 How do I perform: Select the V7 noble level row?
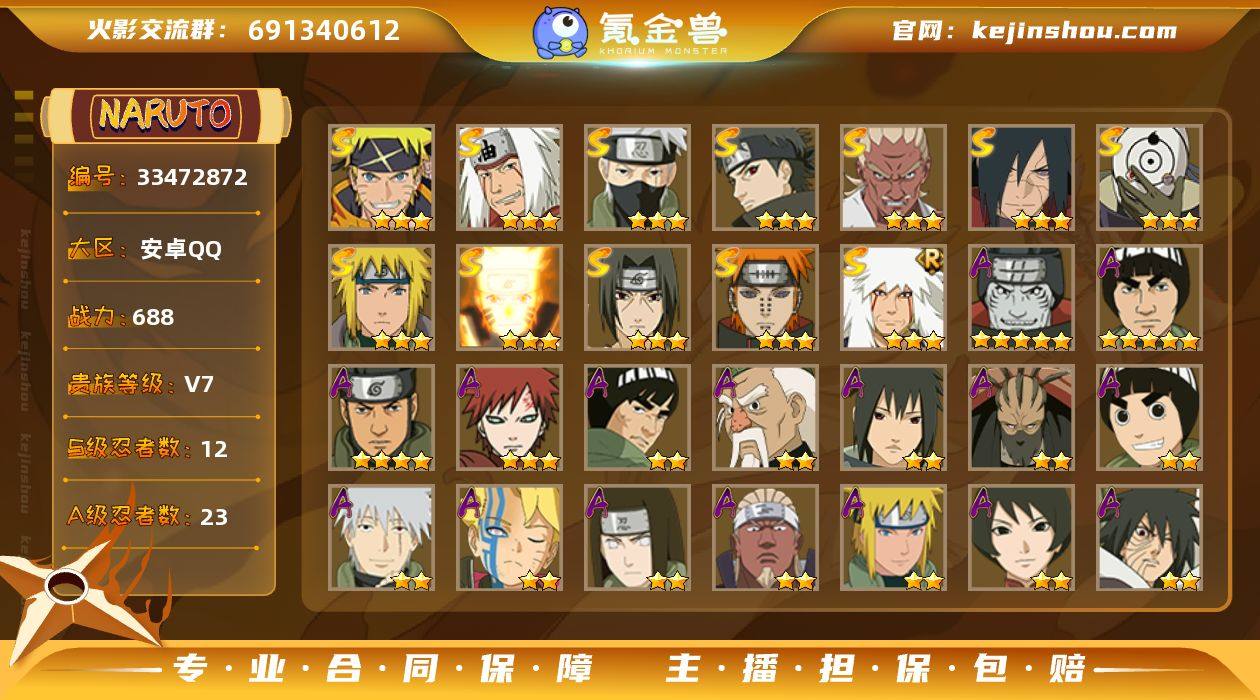pos(162,384)
